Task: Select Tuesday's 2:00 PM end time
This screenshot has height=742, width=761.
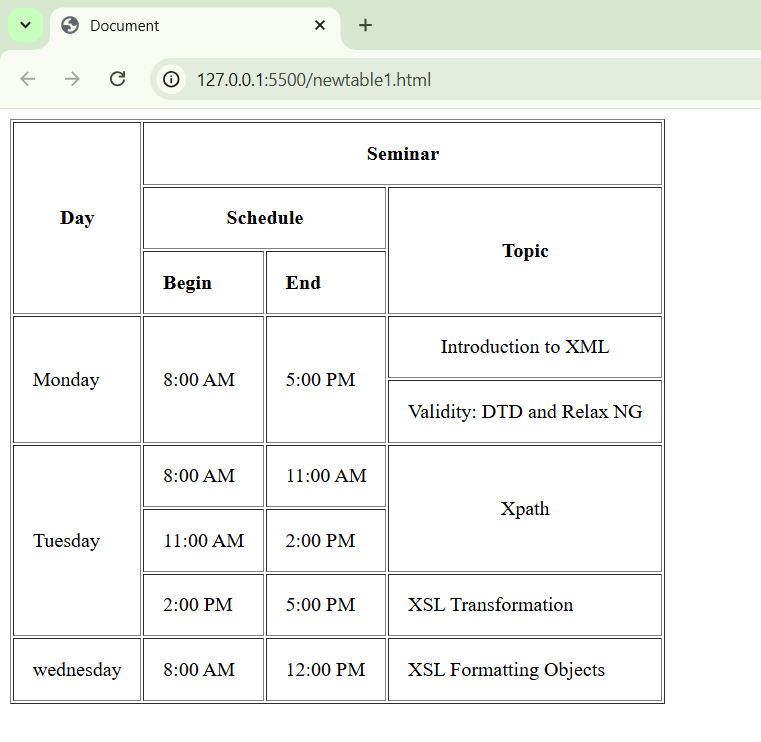Action: pyautogui.click(x=326, y=541)
